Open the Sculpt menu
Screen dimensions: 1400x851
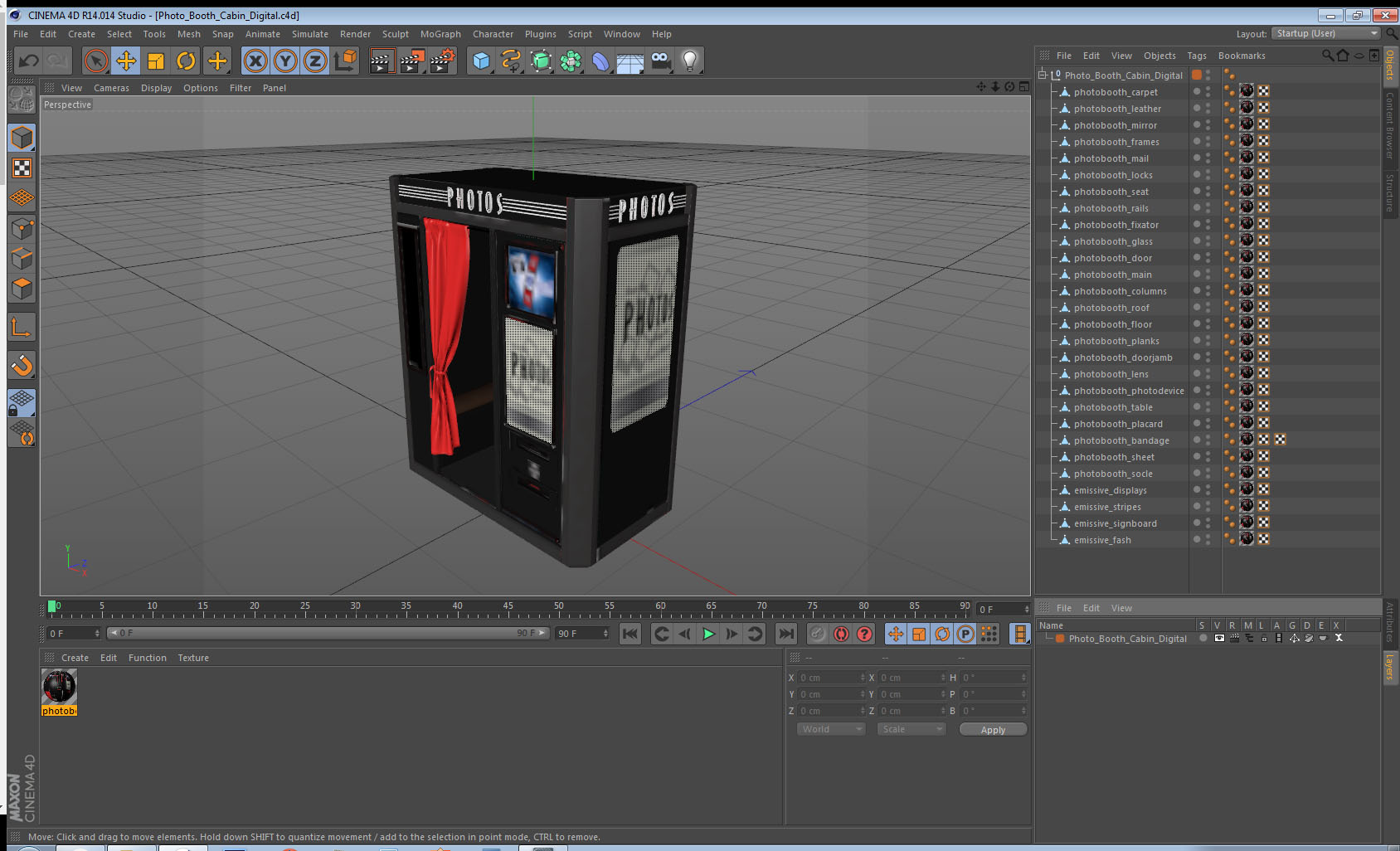(x=395, y=34)
